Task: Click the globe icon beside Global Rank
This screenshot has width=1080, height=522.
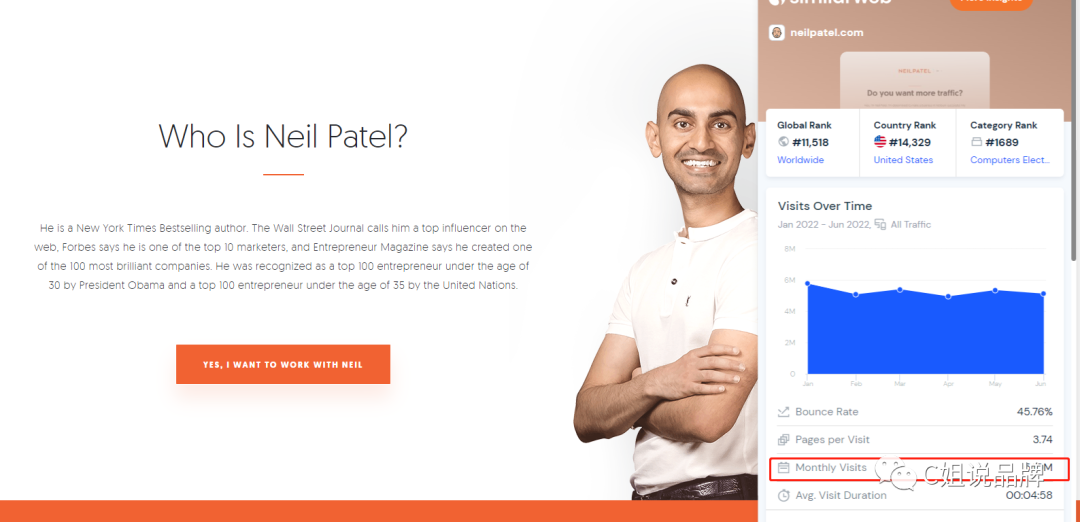Action: click(x=783, y=142)
